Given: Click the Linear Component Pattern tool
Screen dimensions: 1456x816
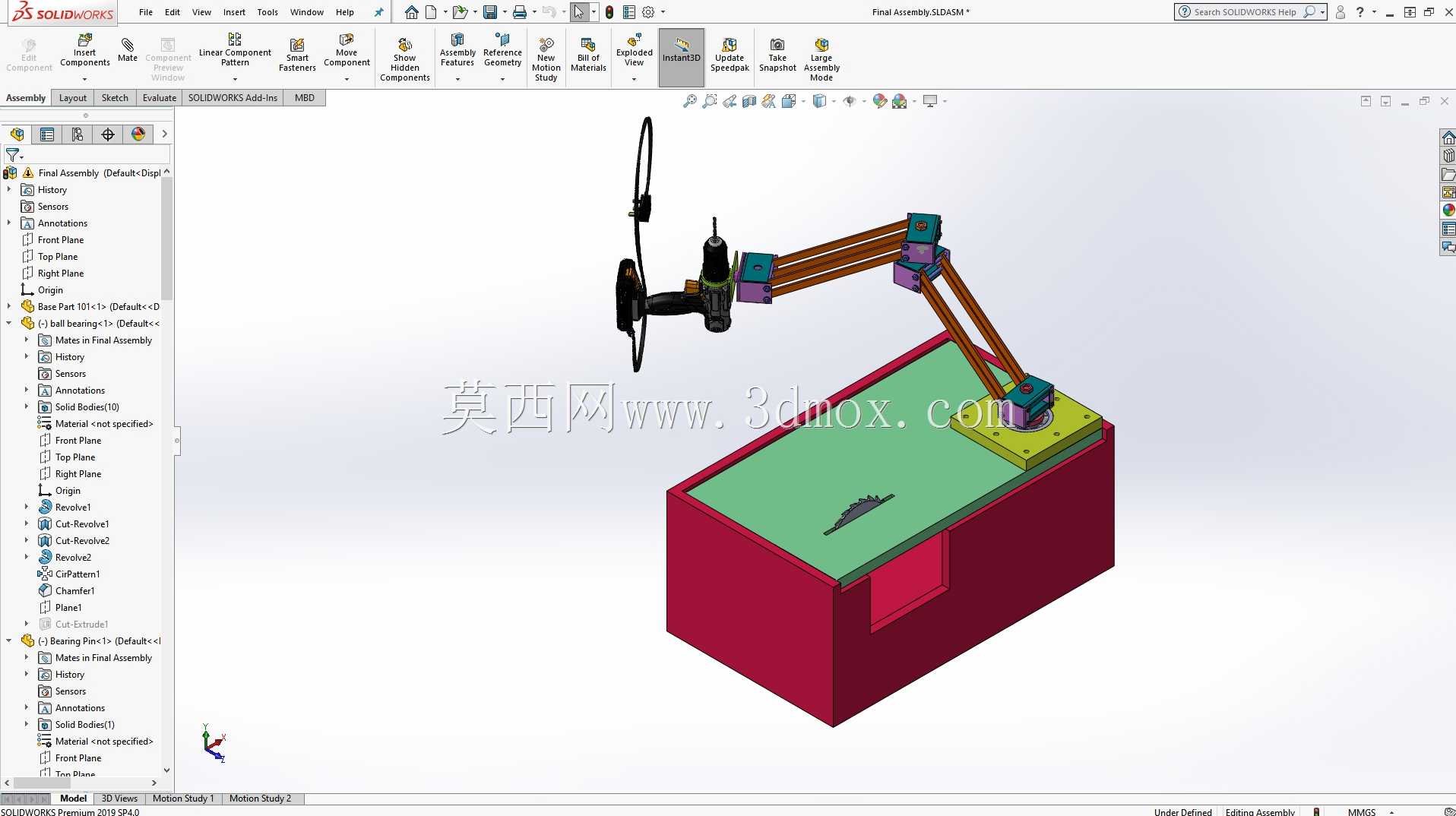Looking at the screenshot, I should tap(235, 50).
